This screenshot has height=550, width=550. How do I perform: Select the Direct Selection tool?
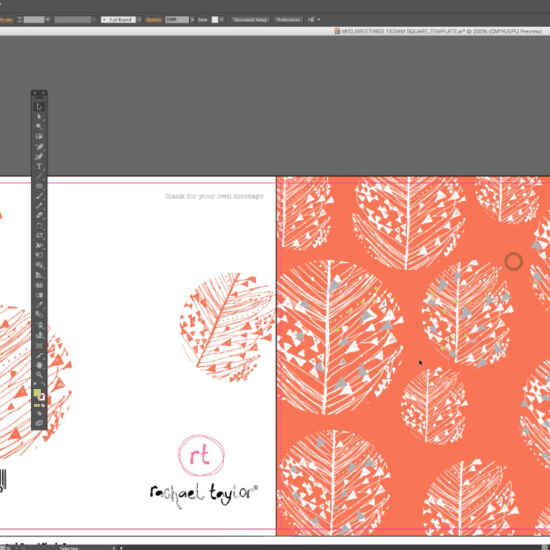[x=39, y=116]
